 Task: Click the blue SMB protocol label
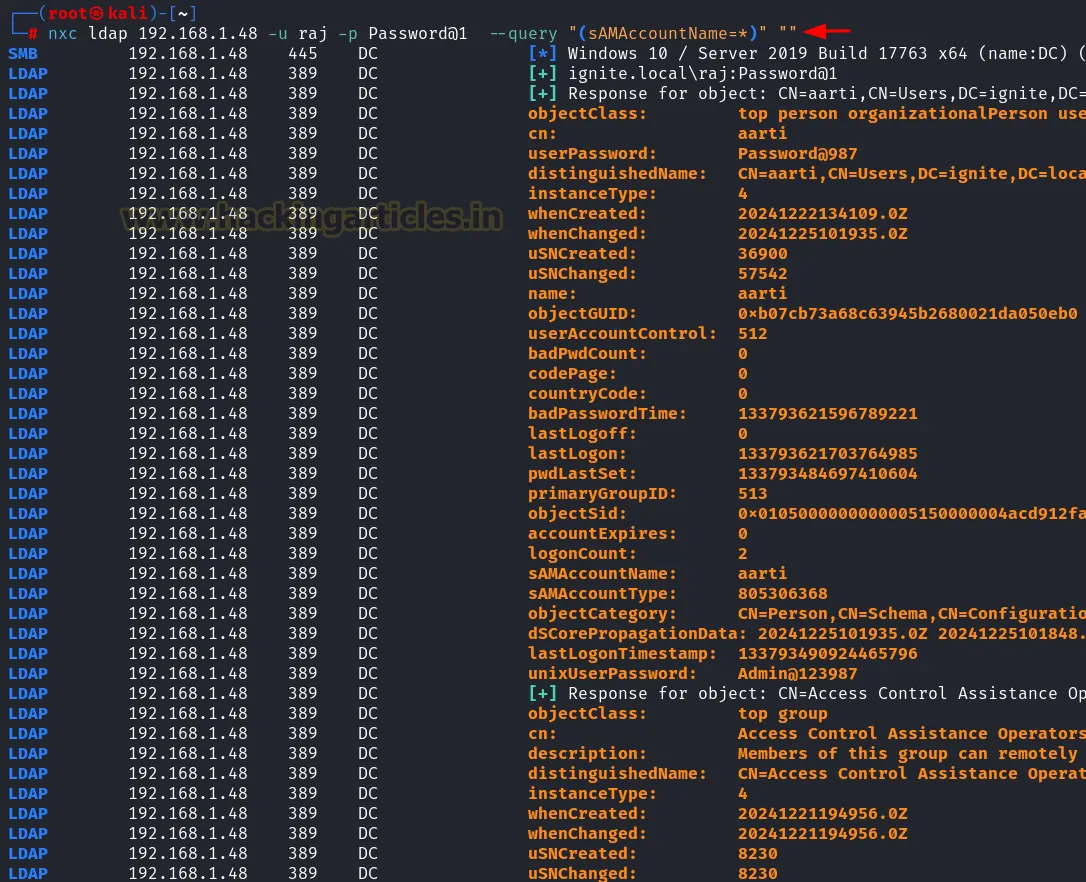[23, 53]
